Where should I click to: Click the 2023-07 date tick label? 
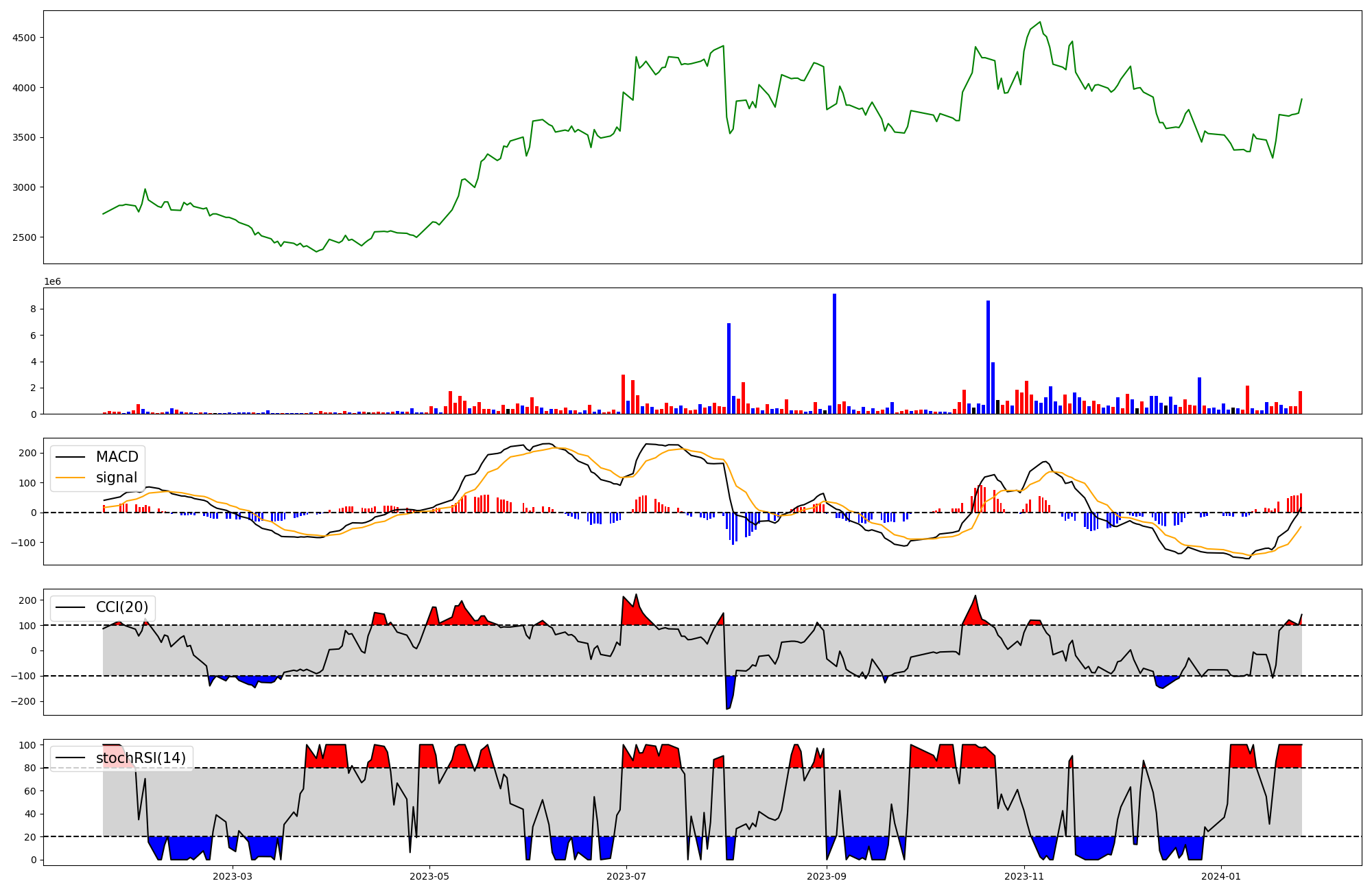pos(626,876)
